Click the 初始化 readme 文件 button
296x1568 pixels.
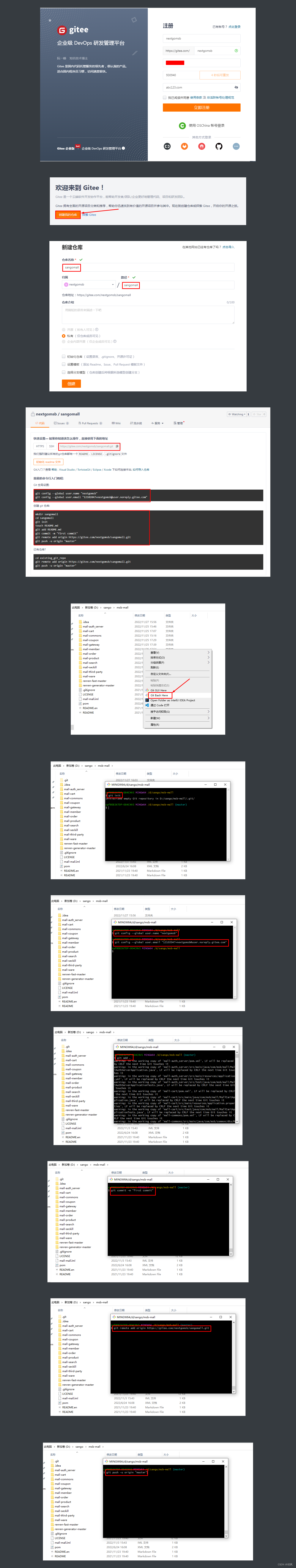tap(48, 462)
